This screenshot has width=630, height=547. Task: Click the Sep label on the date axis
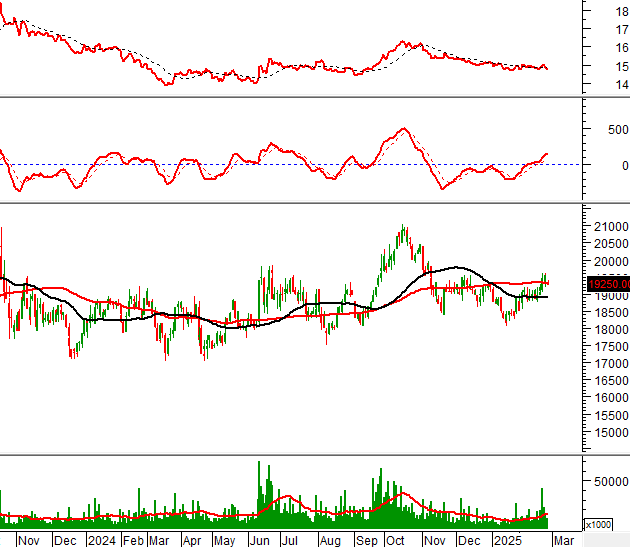click(x=366, y=540)
